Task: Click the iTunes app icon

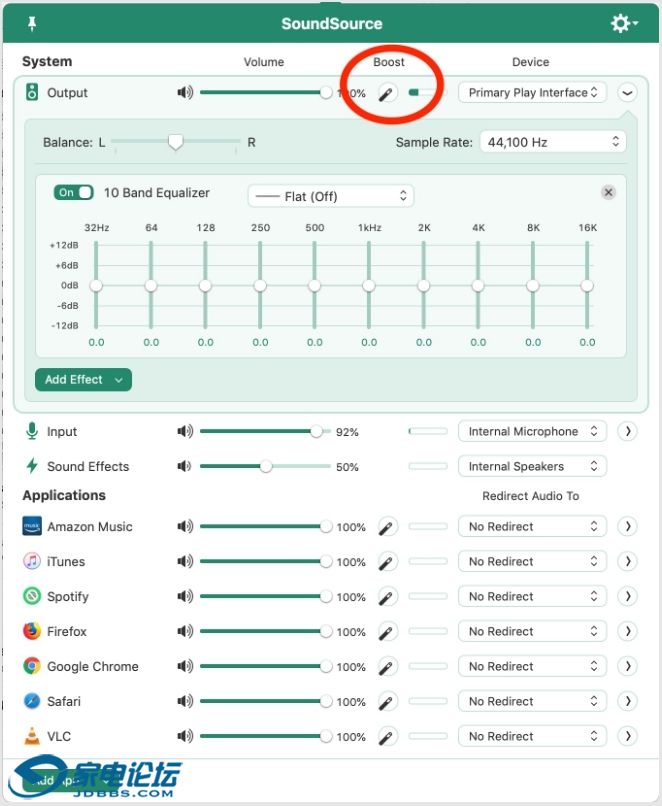Action: point(32,561)
